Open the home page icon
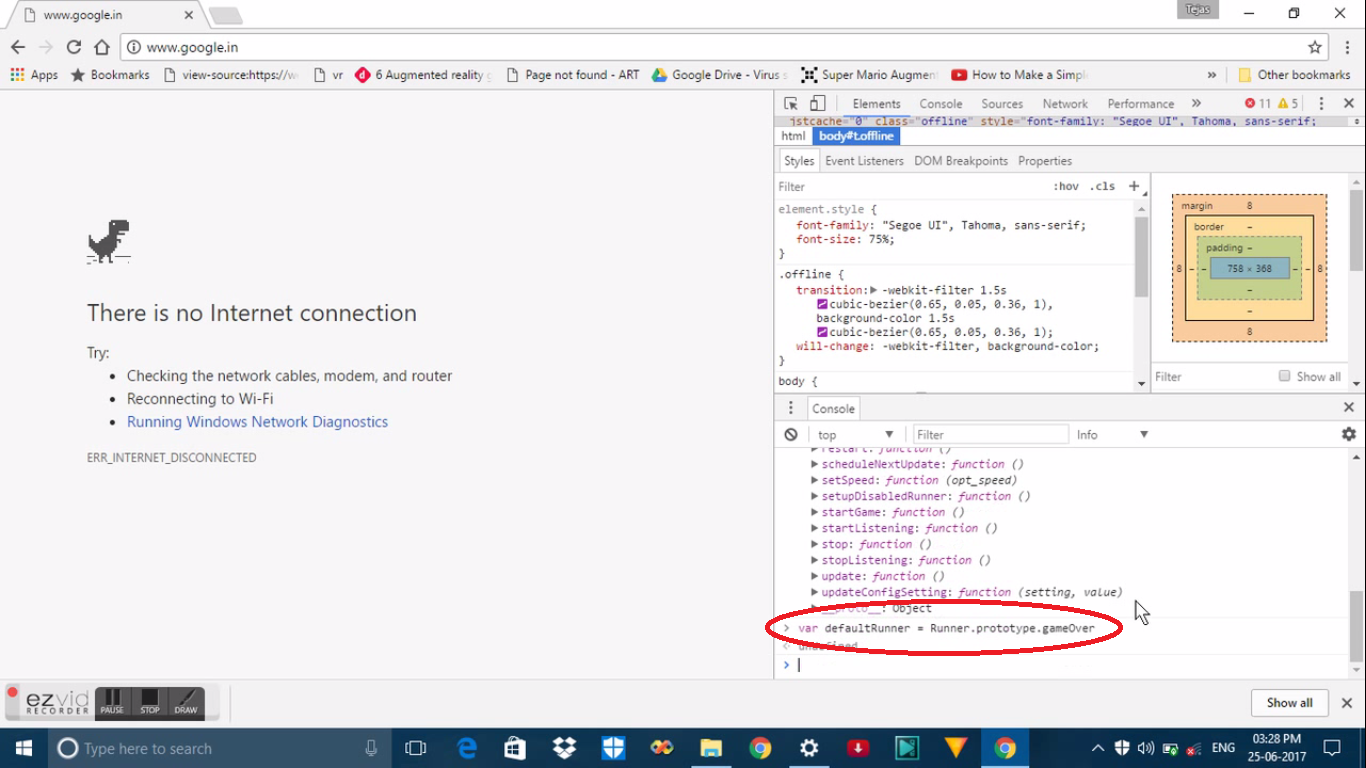Viewport: 1366px width, 768px height. pos(101,47)
